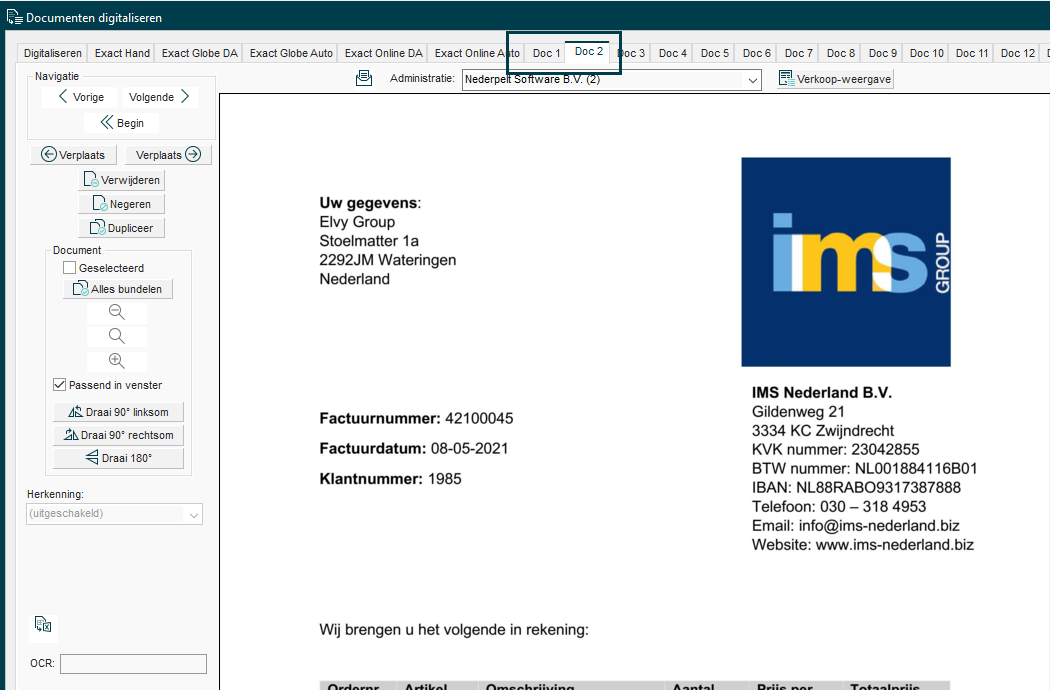Switch to the Doc 7 tab

[x=798, y=53]
